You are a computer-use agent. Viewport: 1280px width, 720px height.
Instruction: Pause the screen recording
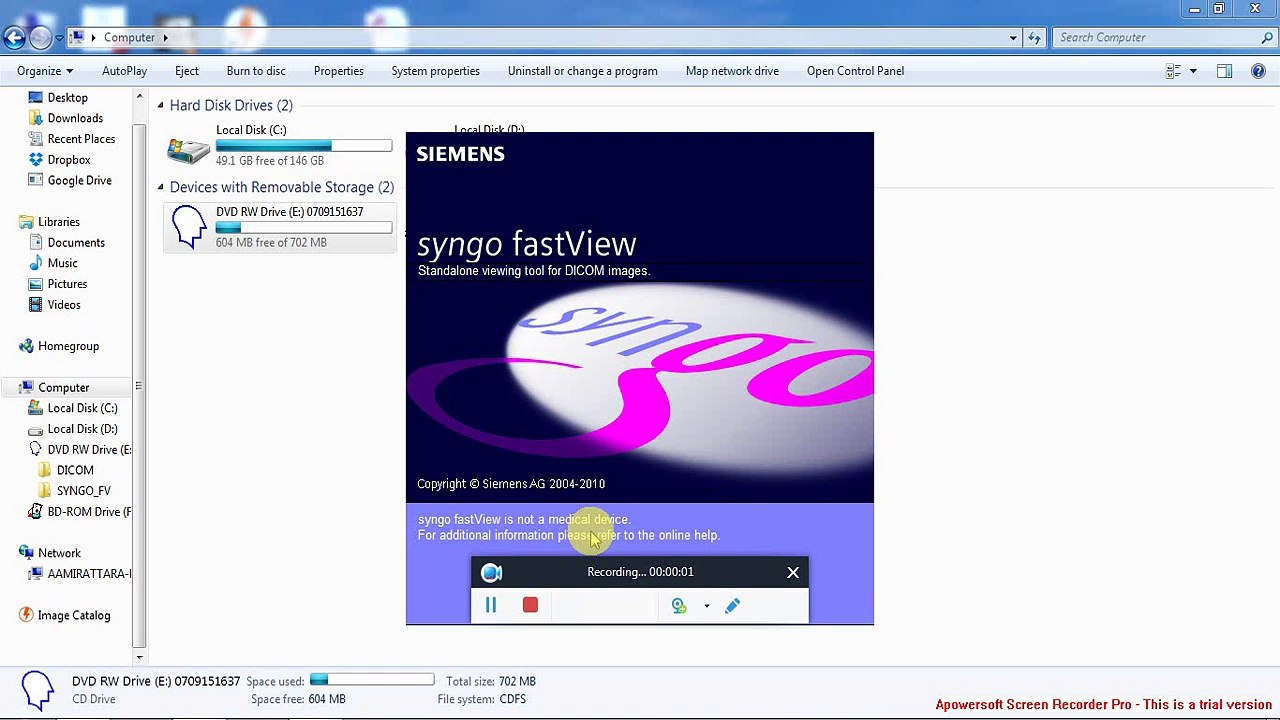point(491,605)
